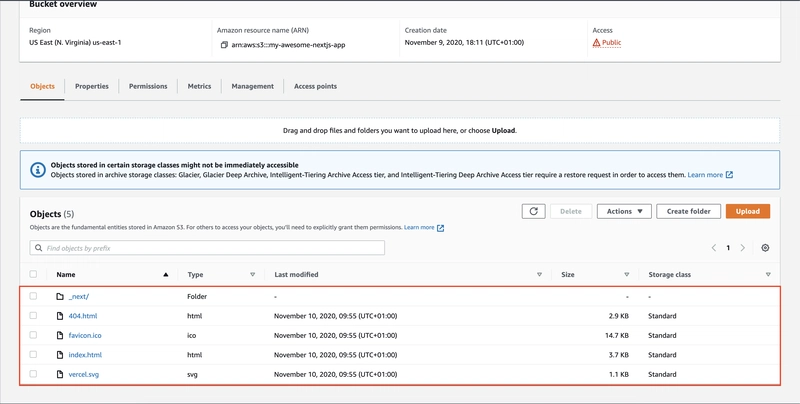Click the vercel.svg file icon

[x=60, y=374]
